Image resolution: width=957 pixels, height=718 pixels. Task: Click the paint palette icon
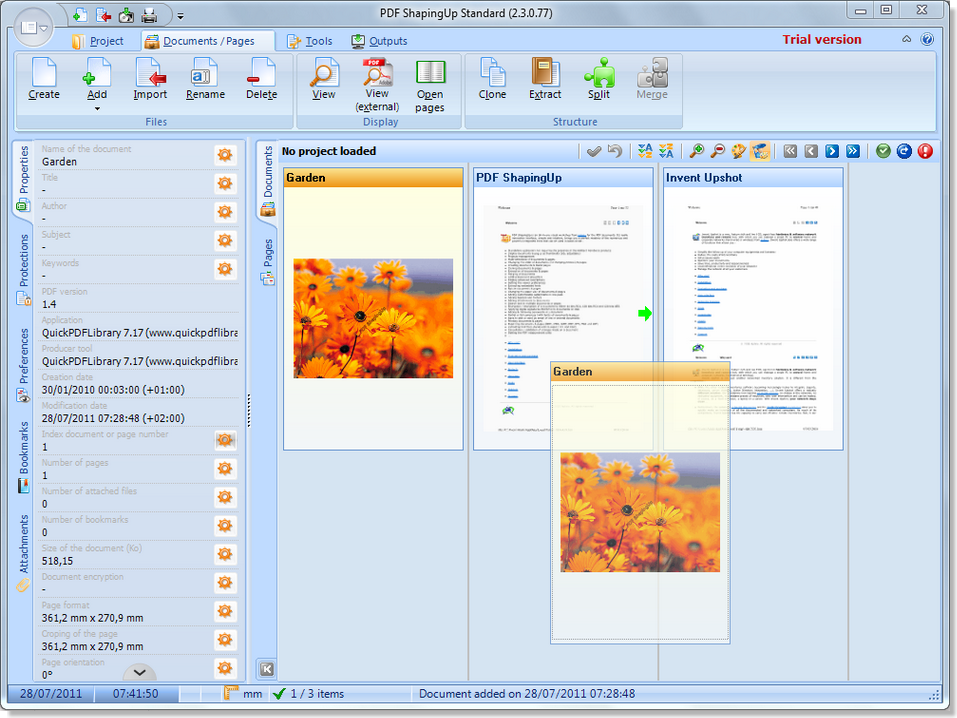(x=739, y=151)
